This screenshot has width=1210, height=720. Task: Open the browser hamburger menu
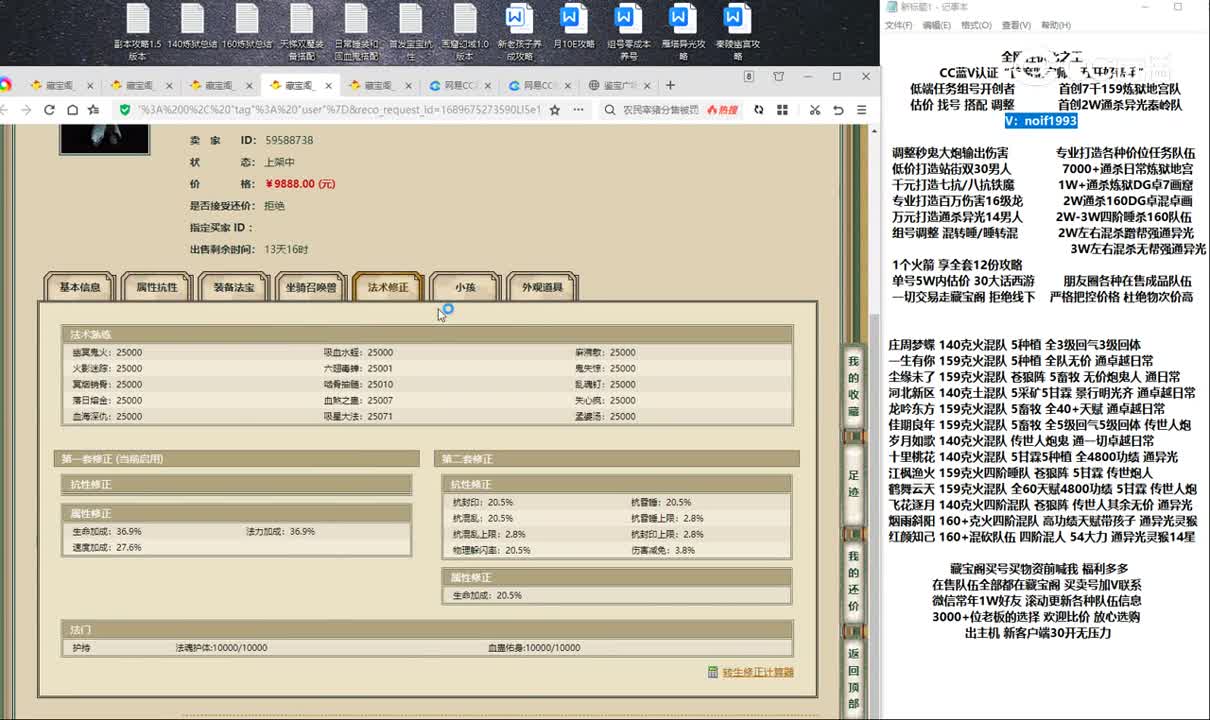click(863, 110)
